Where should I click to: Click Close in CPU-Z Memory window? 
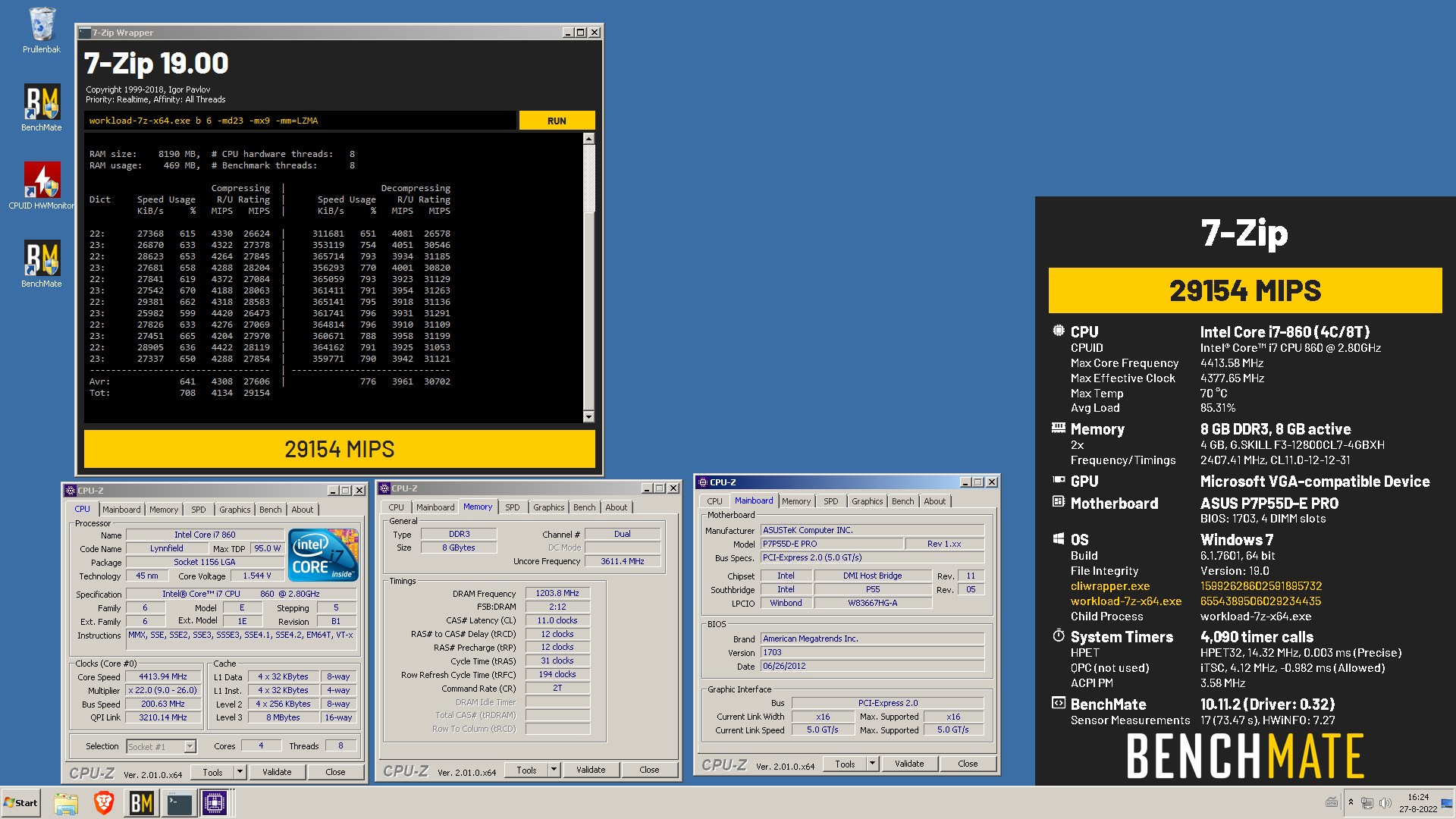tap(649, 770)
